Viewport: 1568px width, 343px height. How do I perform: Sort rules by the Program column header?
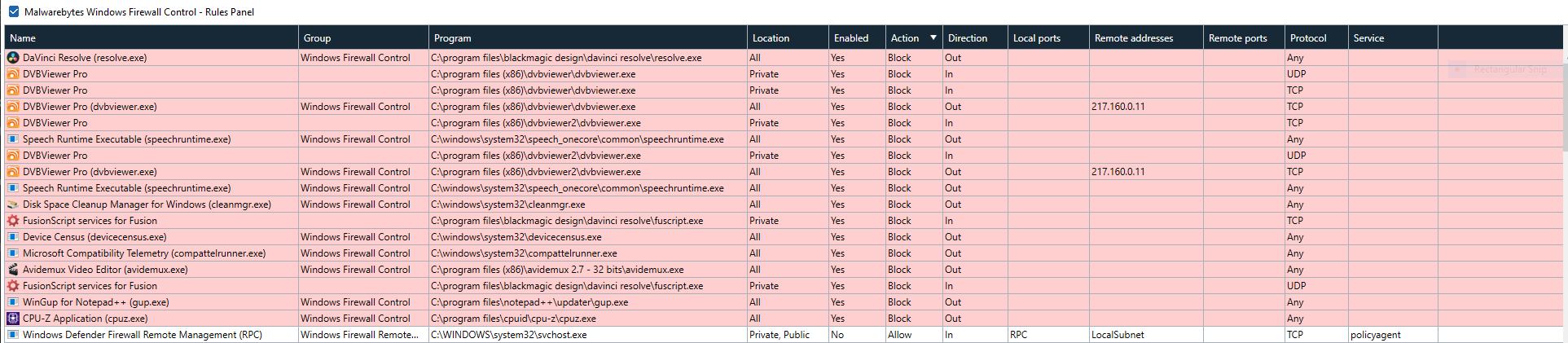[587, 38]
